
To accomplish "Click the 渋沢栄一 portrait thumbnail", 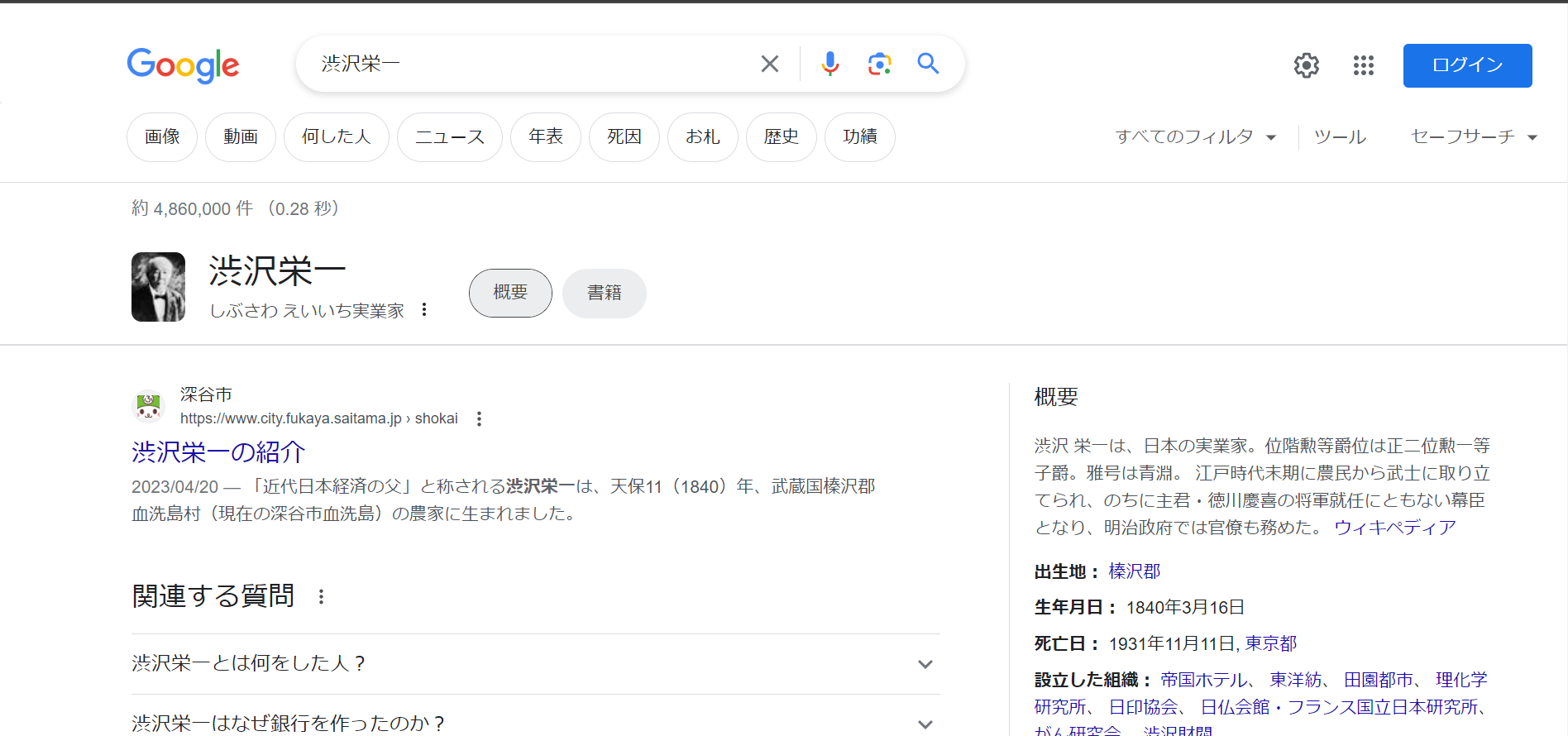I will [158, 287].
